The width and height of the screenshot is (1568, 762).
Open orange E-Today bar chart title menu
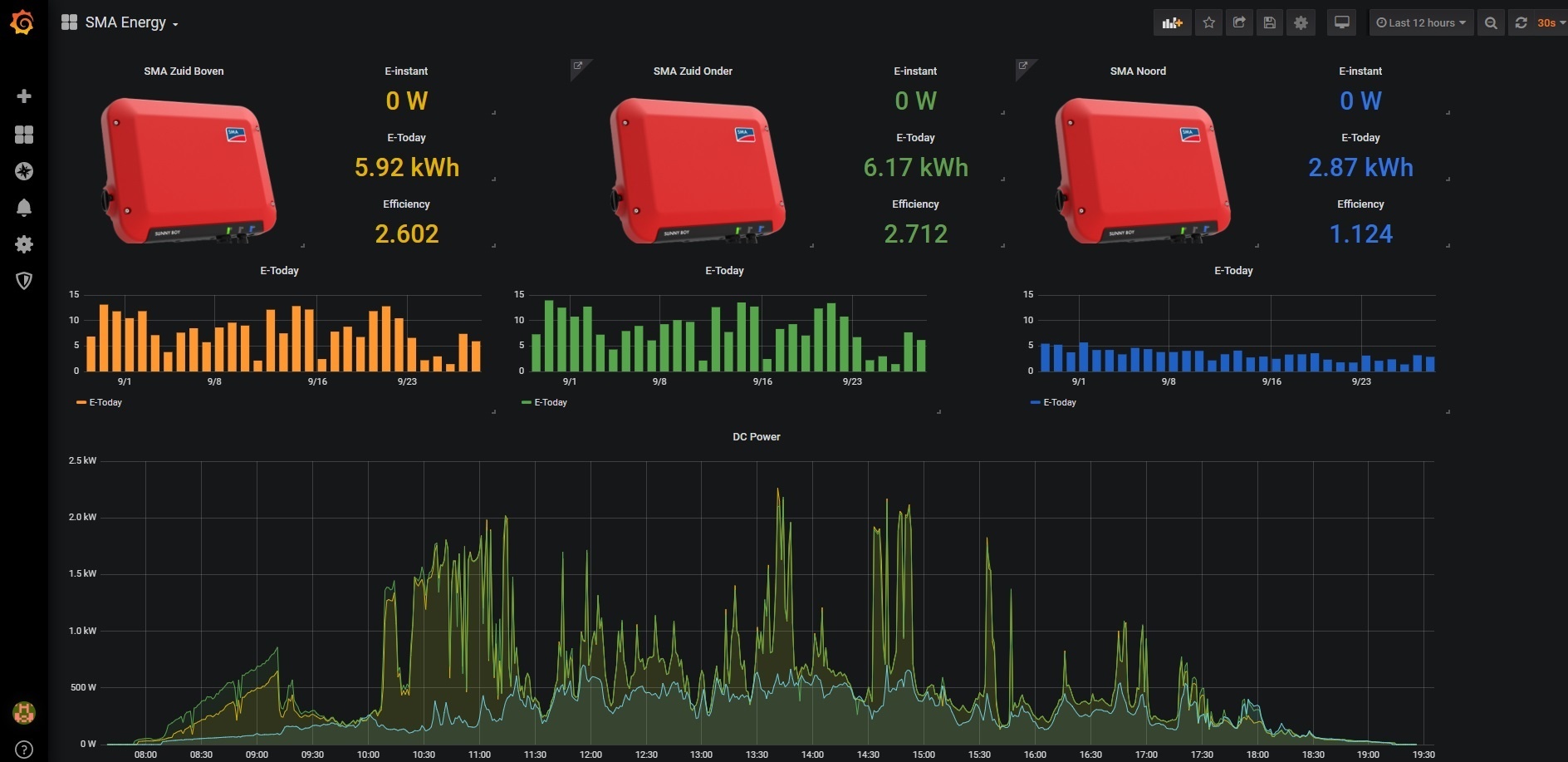point(279,271)
